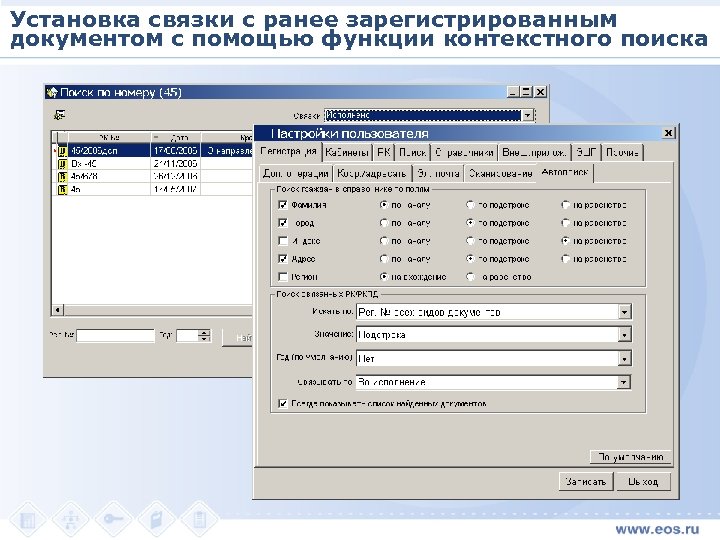Image resolution: width=720 pixels, height=540 pixels.
Task: Toggle the Фамилия checkbox
Action: [283, 205]
